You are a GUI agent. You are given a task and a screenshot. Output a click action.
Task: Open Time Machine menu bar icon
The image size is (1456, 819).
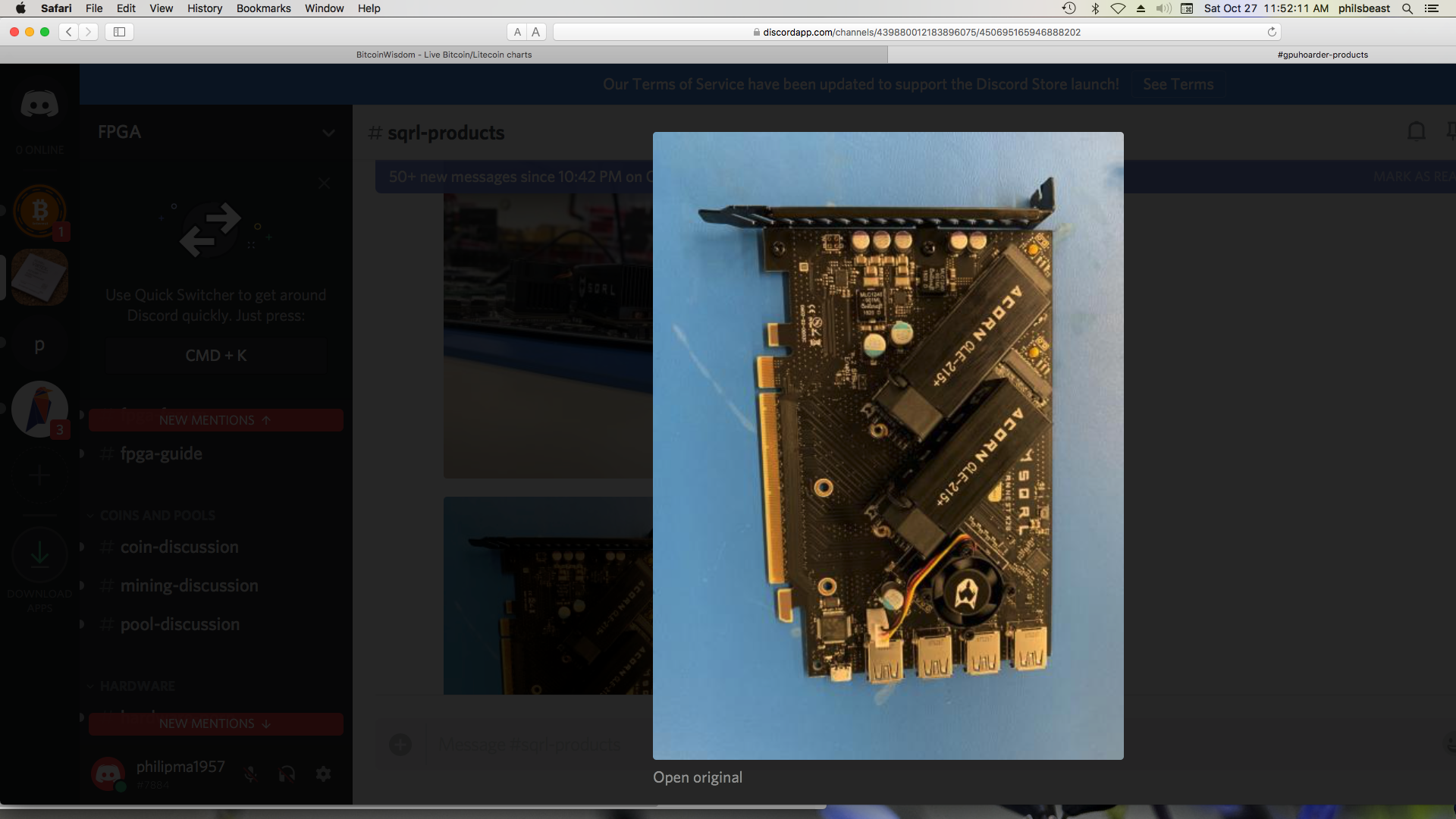(1068, 8)
